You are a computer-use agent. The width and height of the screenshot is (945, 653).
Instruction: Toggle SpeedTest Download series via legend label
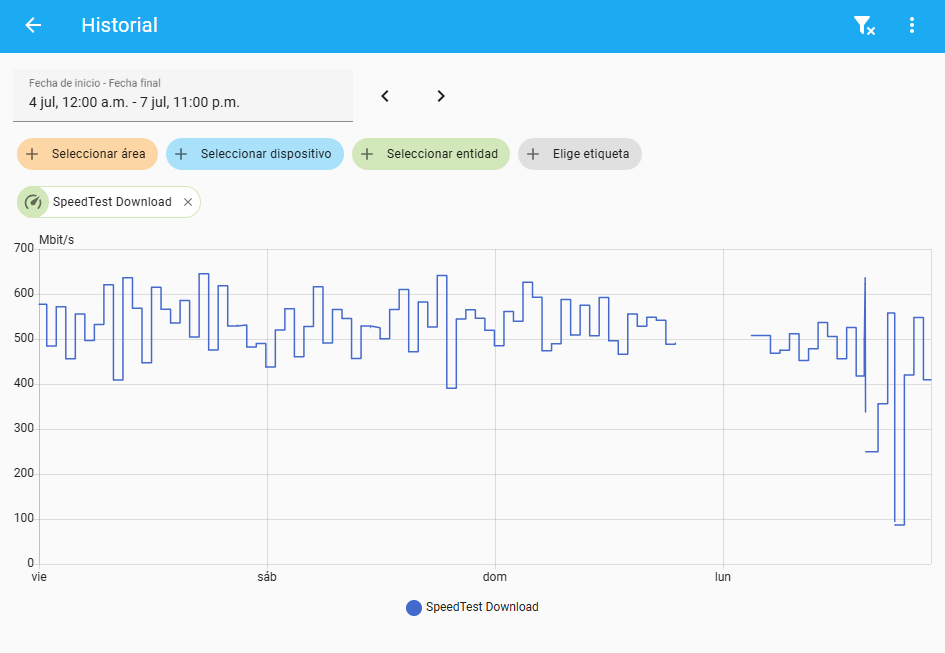482,607
